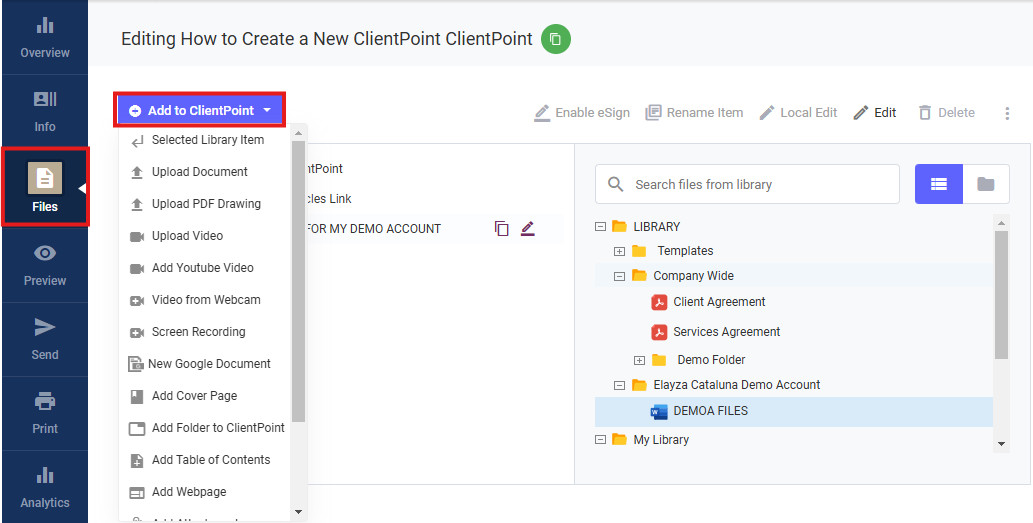This screenshot has height=523, width=1033.
Task: Choose Add Cover Page from menu
Action: click(205, 396)
